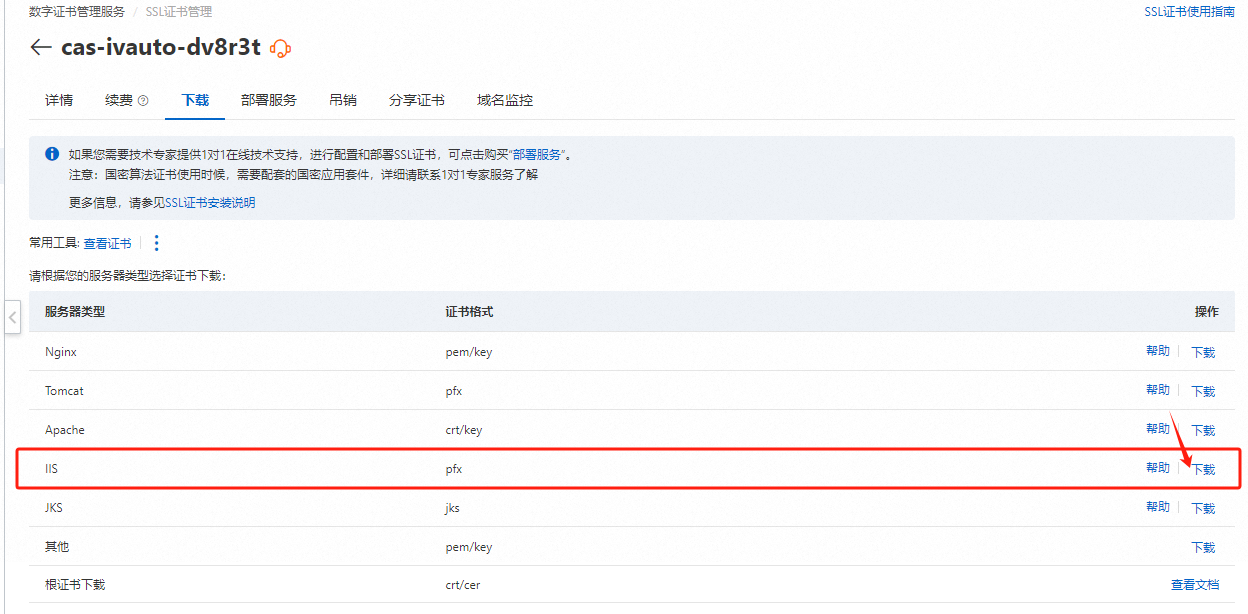Open the 吊销 tab
The width and height of the screenshot is (1248, 614).
343,100
